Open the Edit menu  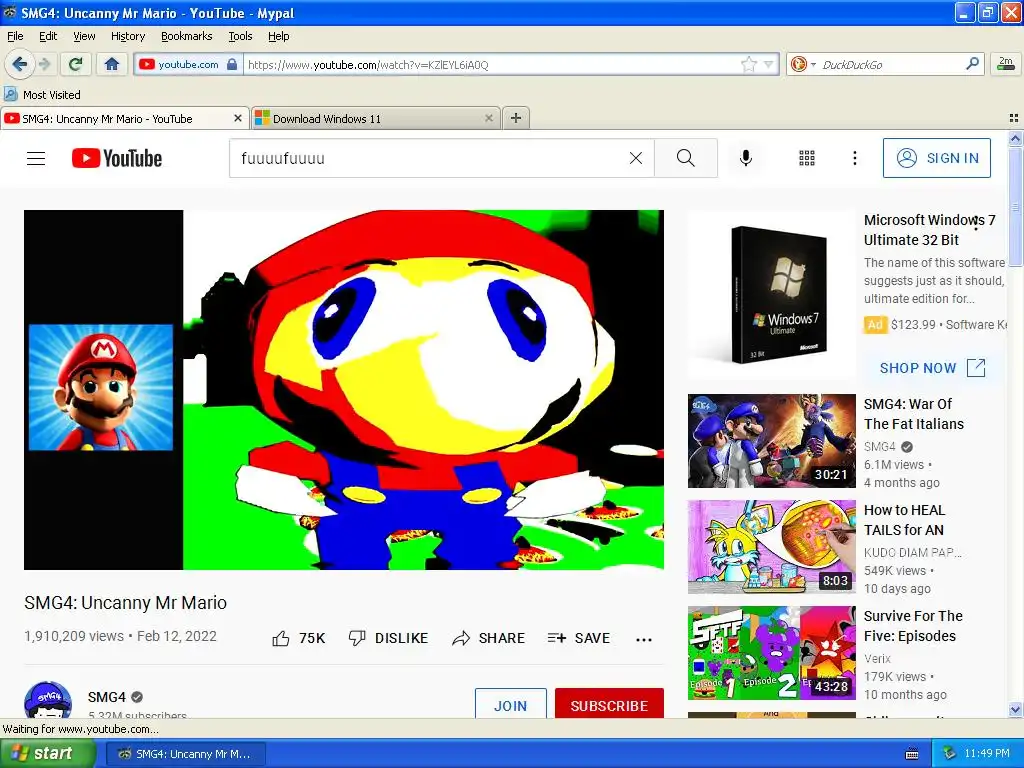pos(48,36)
